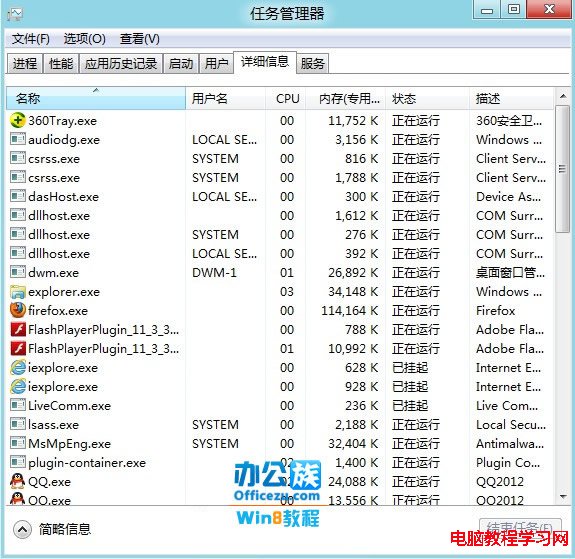Select lsass.exe process name

[54, 425]
